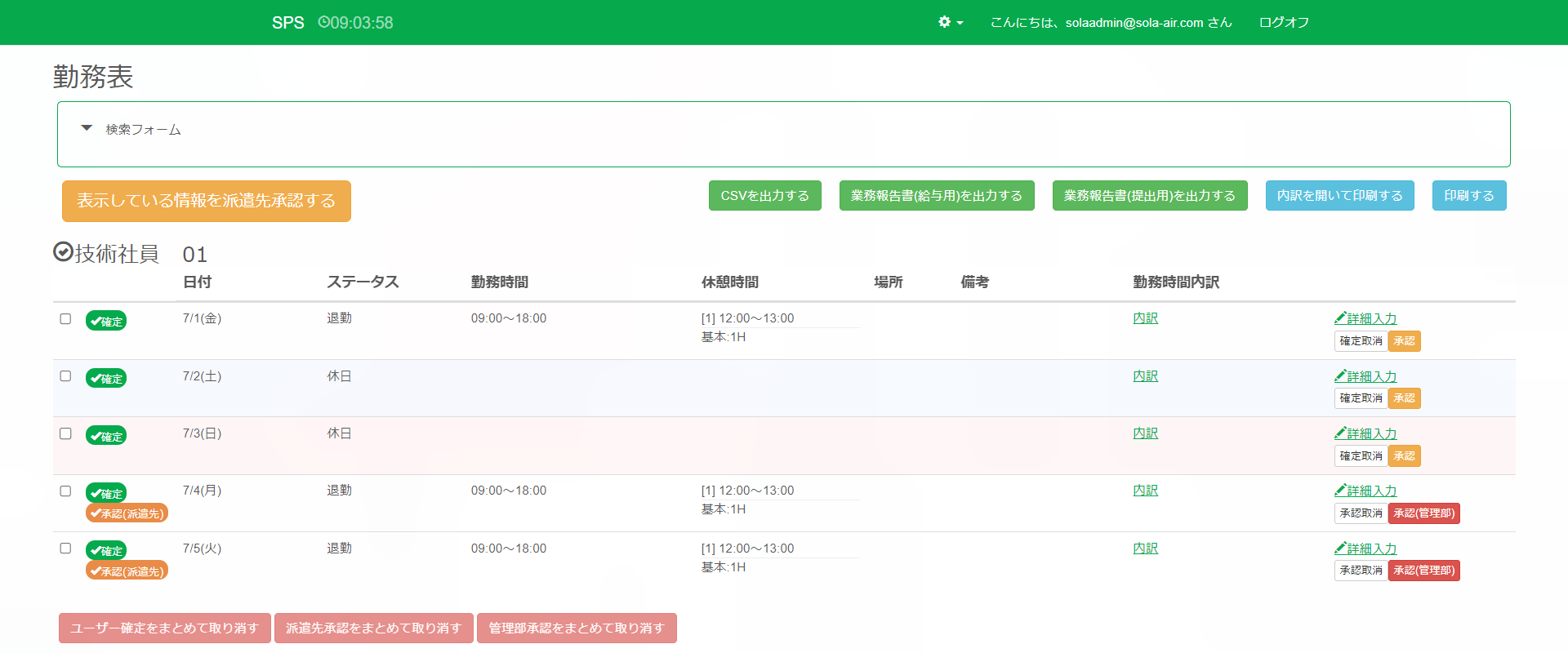
Task: Open 内訳 breakdown for 7/4(月)
Action: [x=1145, y=491]
